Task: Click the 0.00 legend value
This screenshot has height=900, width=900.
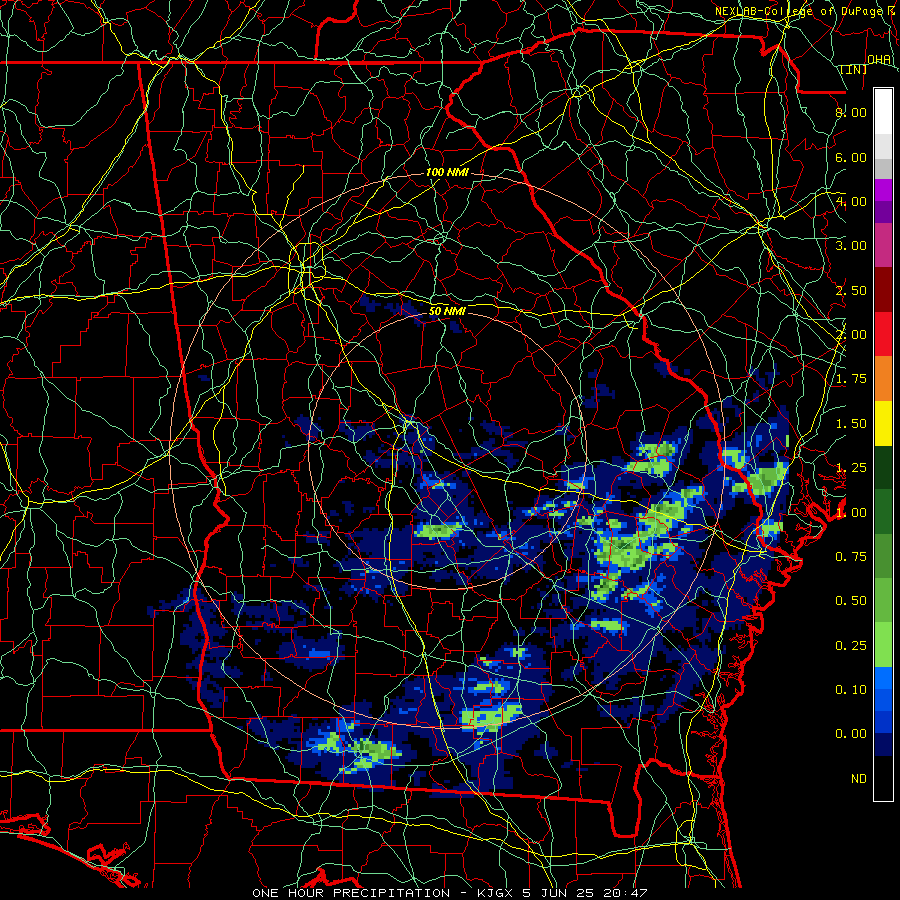Action: [x=851, y=734]
